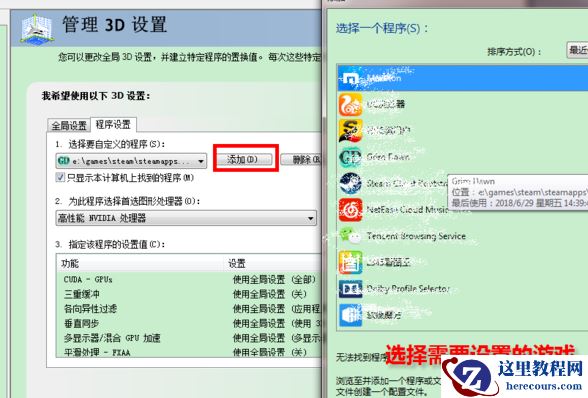Select the red NetEase Cloud Music icon

(x=351, y=210)
